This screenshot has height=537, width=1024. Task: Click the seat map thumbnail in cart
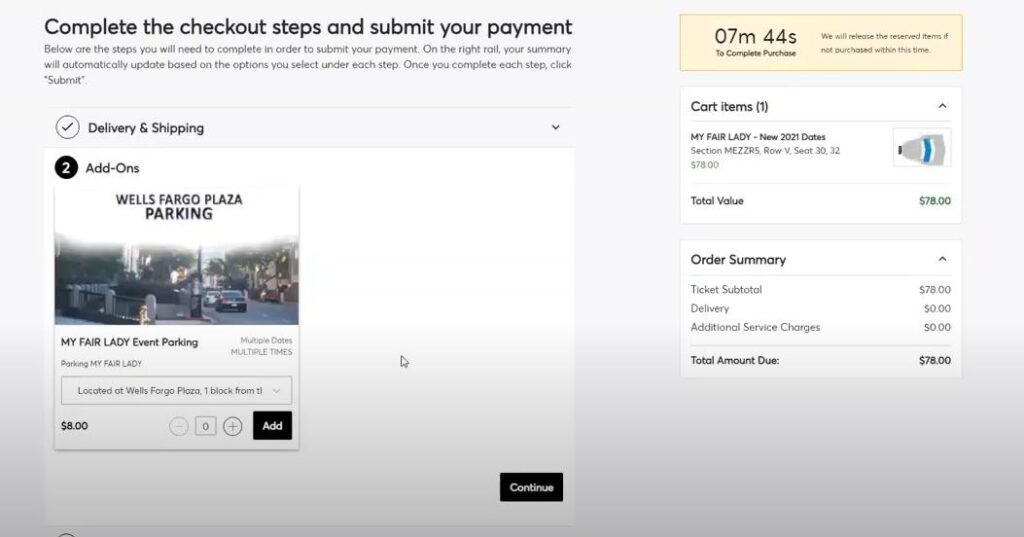point(921,149)
